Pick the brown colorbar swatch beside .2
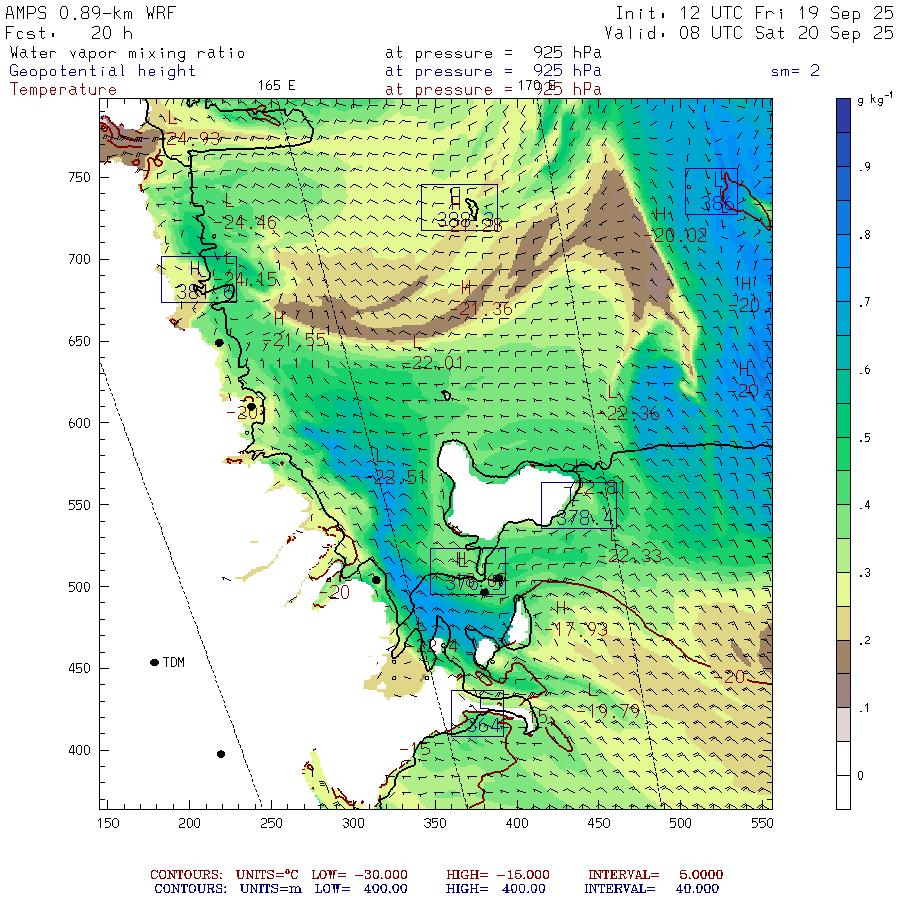Image resolution: width=900 pixels, height=900 pixels. click(x=843, y=657)
